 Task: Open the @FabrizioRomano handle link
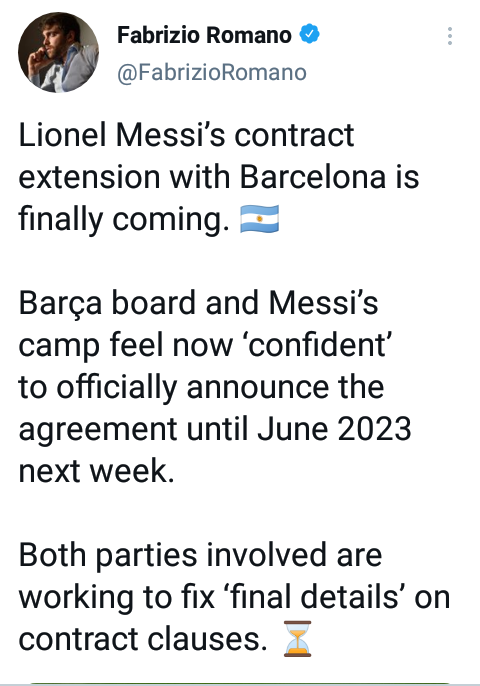[x=212, y=72]
